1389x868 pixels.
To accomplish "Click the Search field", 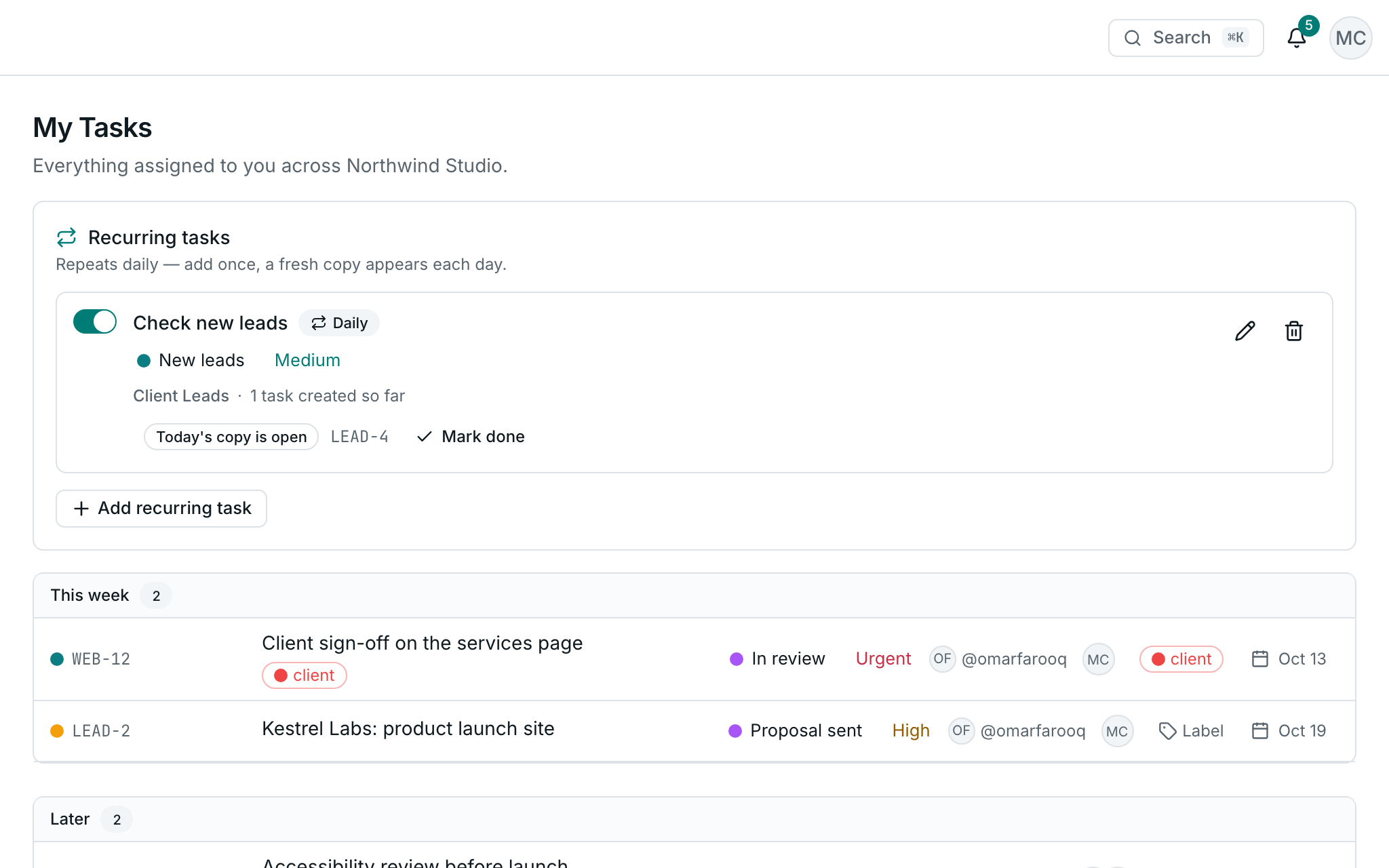I will (x=1186, y=38).
